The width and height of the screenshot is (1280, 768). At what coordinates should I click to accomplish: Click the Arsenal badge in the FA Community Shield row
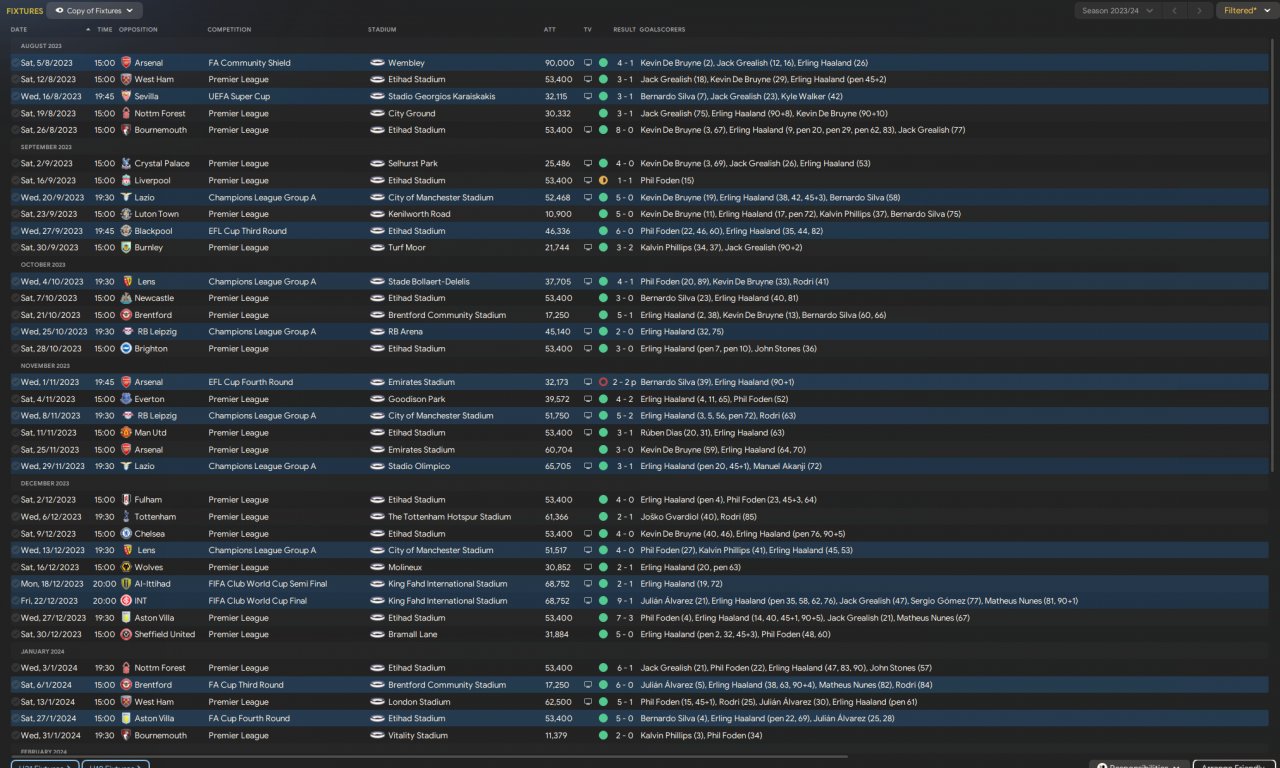click(x=126, y=63)
